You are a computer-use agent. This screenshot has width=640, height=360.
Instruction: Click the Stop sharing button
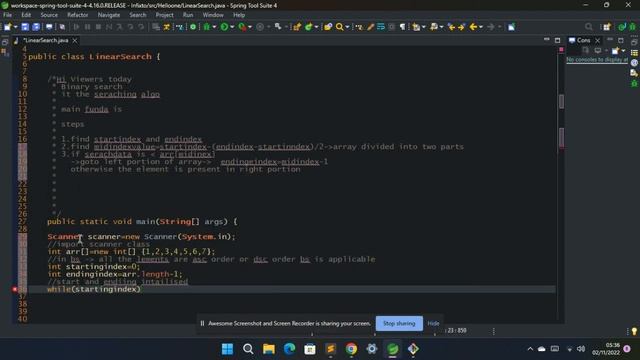pos(399,323)
